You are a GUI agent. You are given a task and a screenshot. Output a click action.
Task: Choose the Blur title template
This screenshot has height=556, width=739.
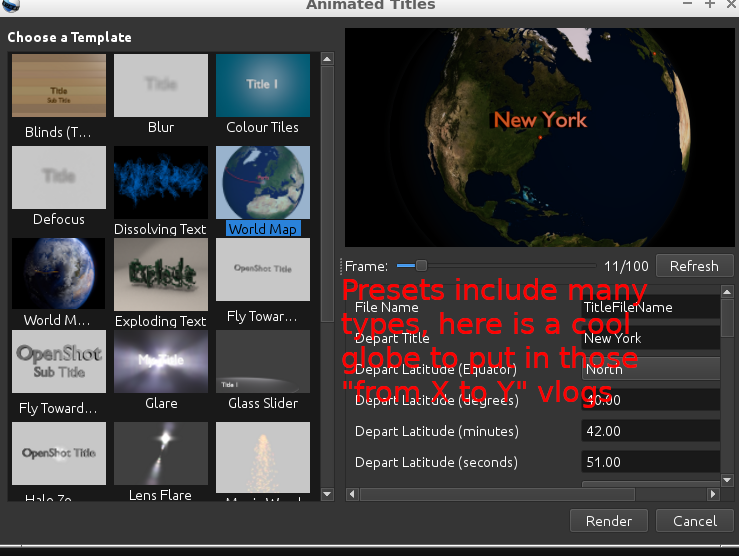pyautogui.click(x=160, y=87)
